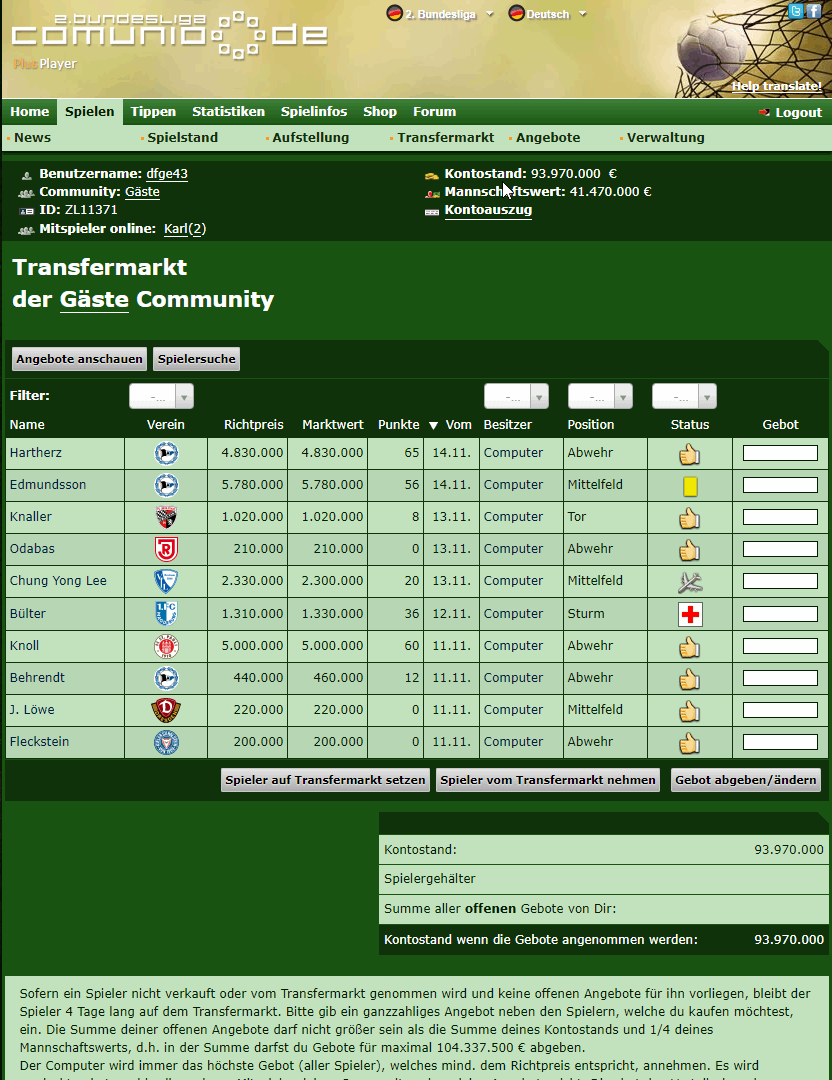This screenshot has width=832, height=1080.
Task: Click Knaller's thumbs-up status icon
Action: 689,518
